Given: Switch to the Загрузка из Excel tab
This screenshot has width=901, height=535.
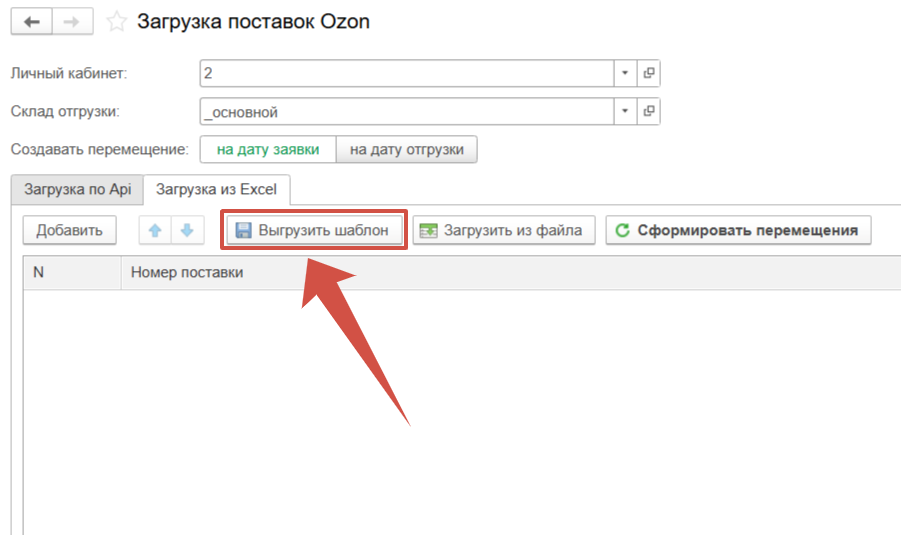Looking at the screenshot, I should (216, 188).
